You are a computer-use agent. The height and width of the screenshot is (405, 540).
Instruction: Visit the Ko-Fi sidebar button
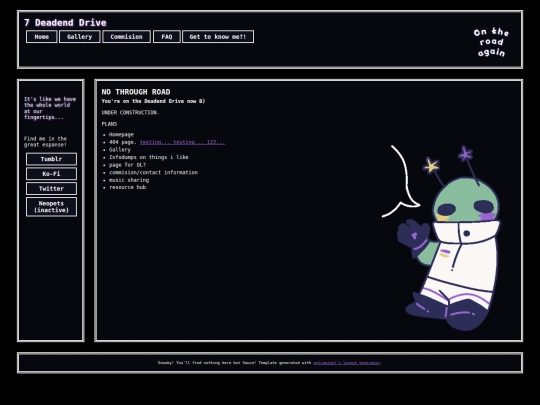pos(51,174)
